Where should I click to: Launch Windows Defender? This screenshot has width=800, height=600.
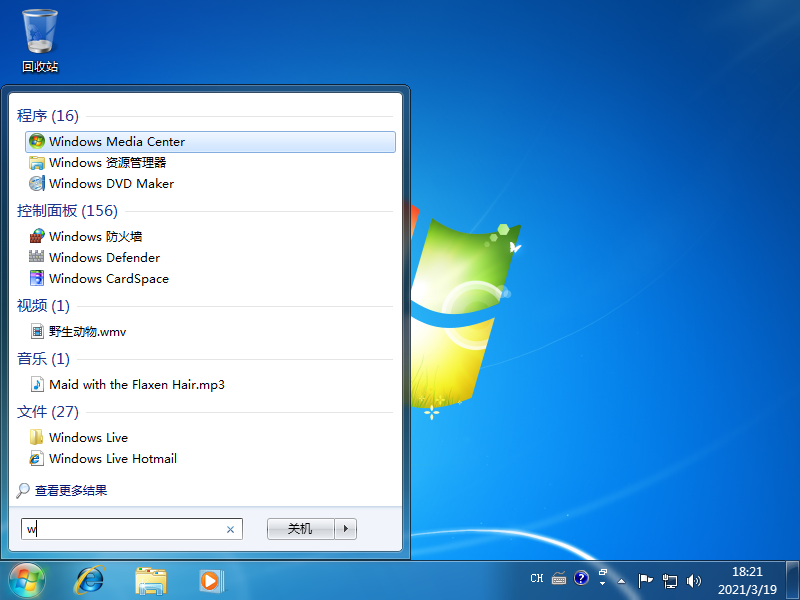(104, 257)
